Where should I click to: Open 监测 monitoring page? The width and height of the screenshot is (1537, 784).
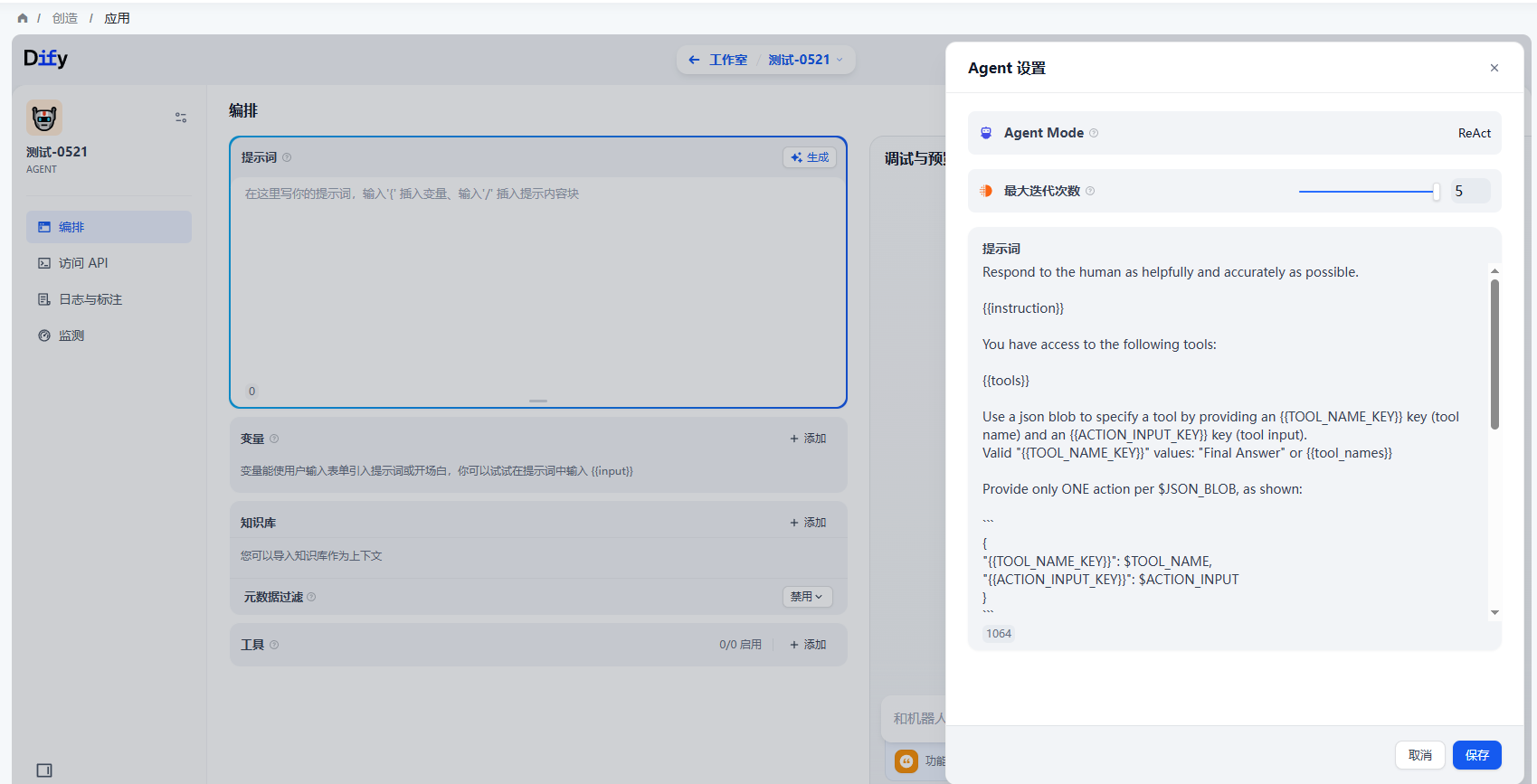[71, 335]
